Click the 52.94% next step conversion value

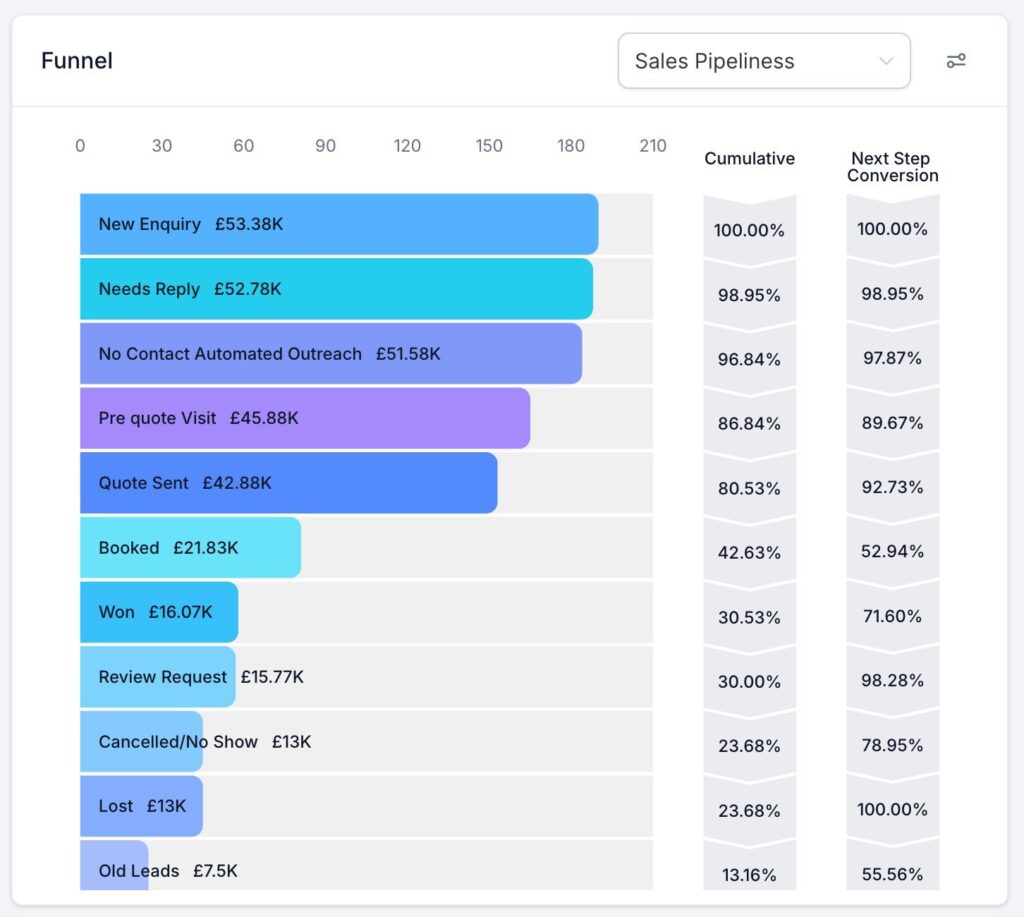(x=892, y=552)
